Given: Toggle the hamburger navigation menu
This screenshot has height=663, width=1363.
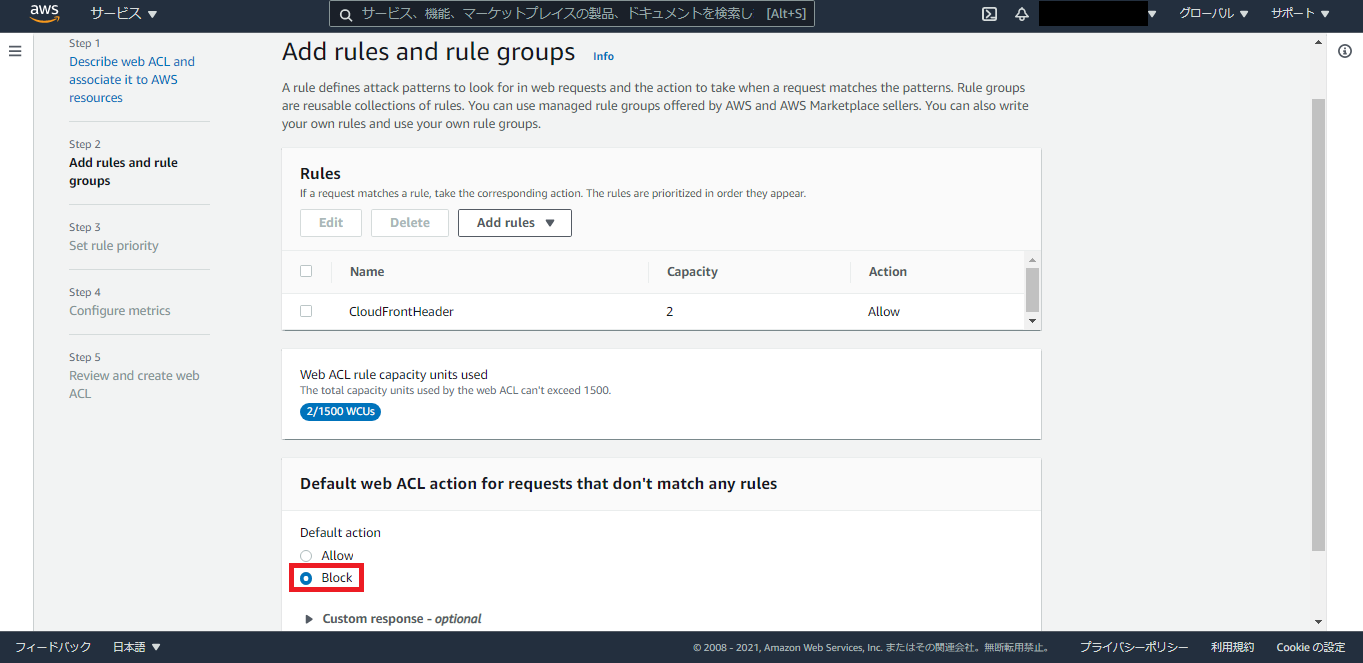Looking at the screenshot, I should tap(15, 50).
